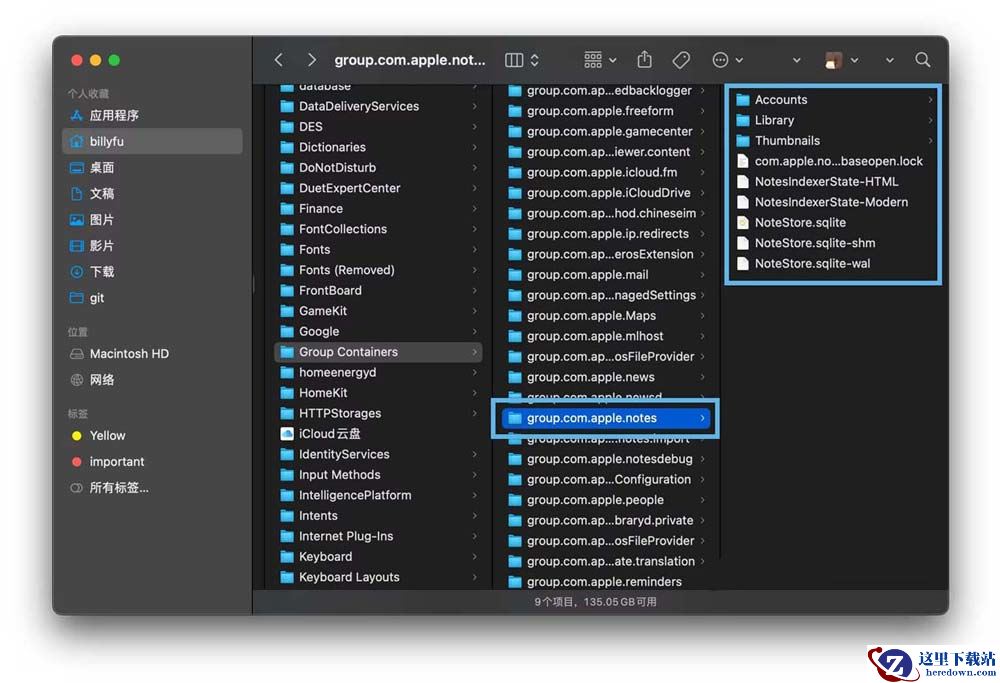Image resolution: width=1000 pixels, height=683 pixels.
Task: Click the FrontBoard folder icon
Action: click(x=287, y=291)
